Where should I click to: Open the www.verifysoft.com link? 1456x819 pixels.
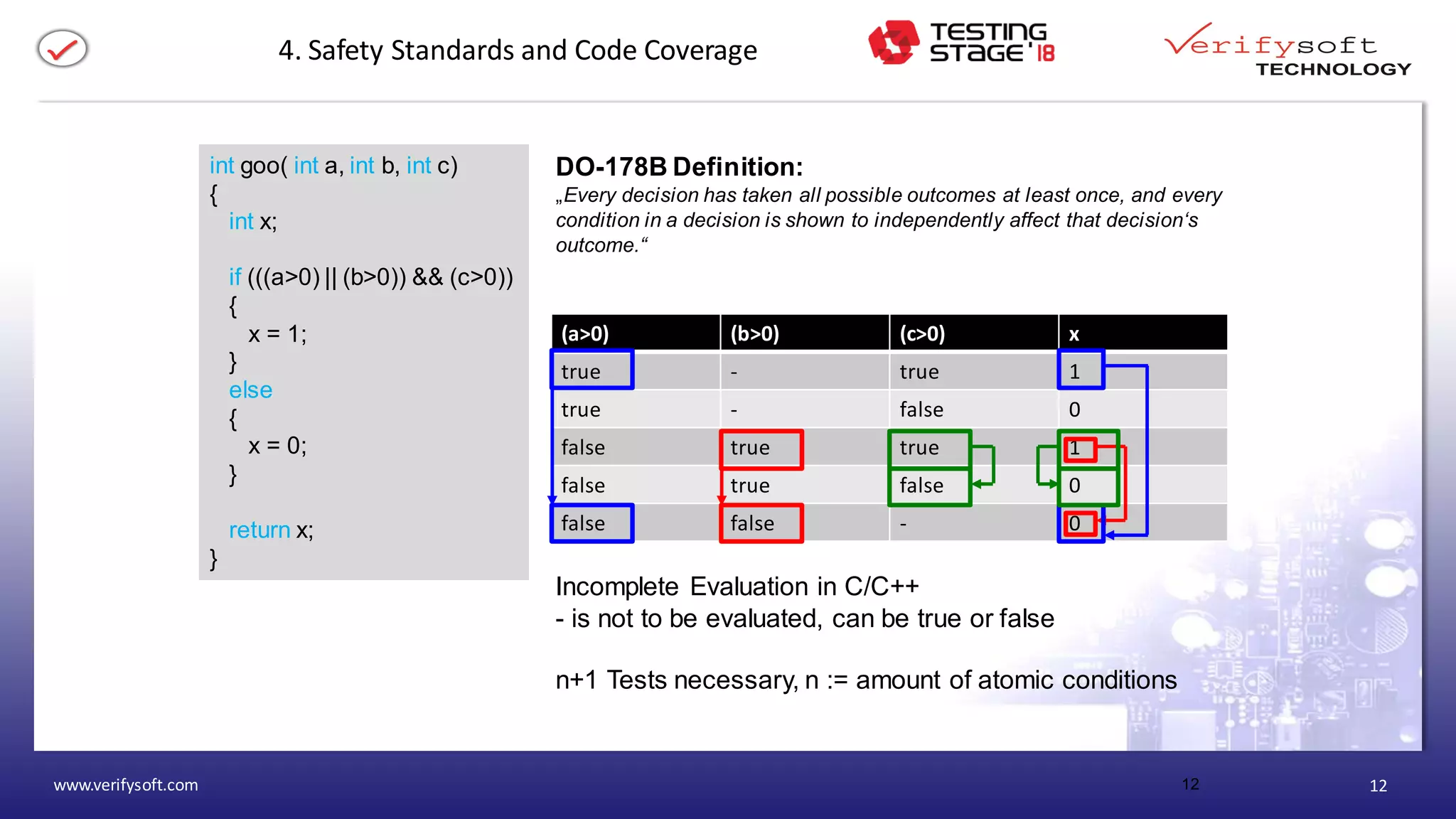(126, 785)
